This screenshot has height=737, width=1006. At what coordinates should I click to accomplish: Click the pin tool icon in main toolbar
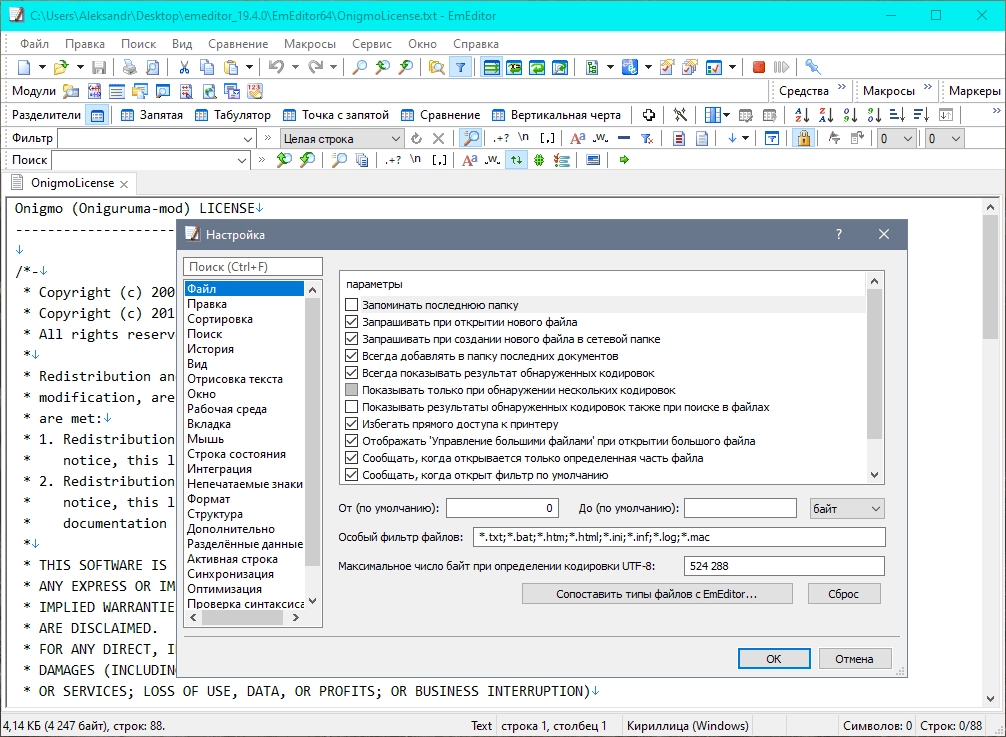point(812,67)
